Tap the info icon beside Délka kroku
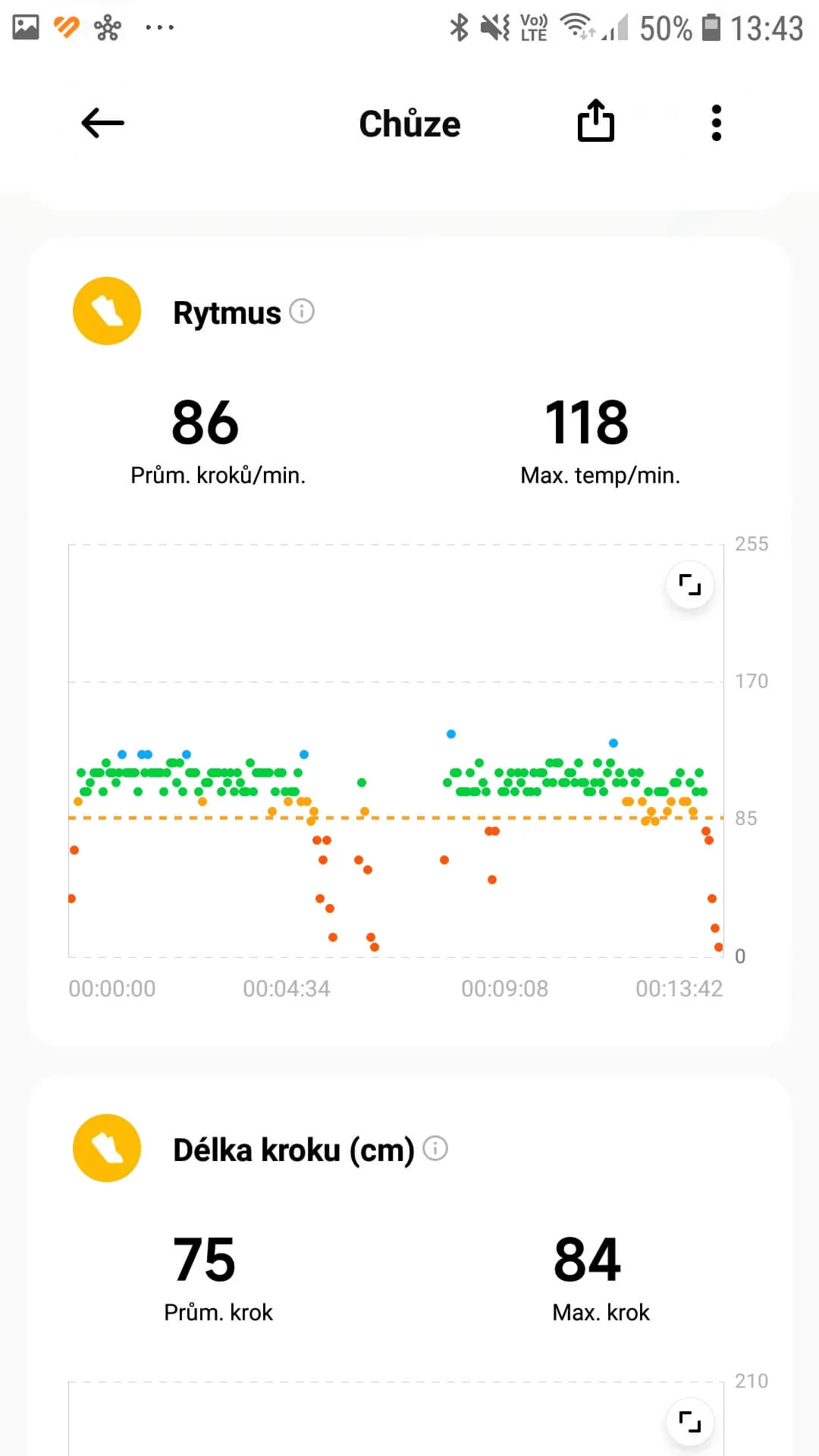Screen dimensions: 819x1456 tap(435, 1148)
